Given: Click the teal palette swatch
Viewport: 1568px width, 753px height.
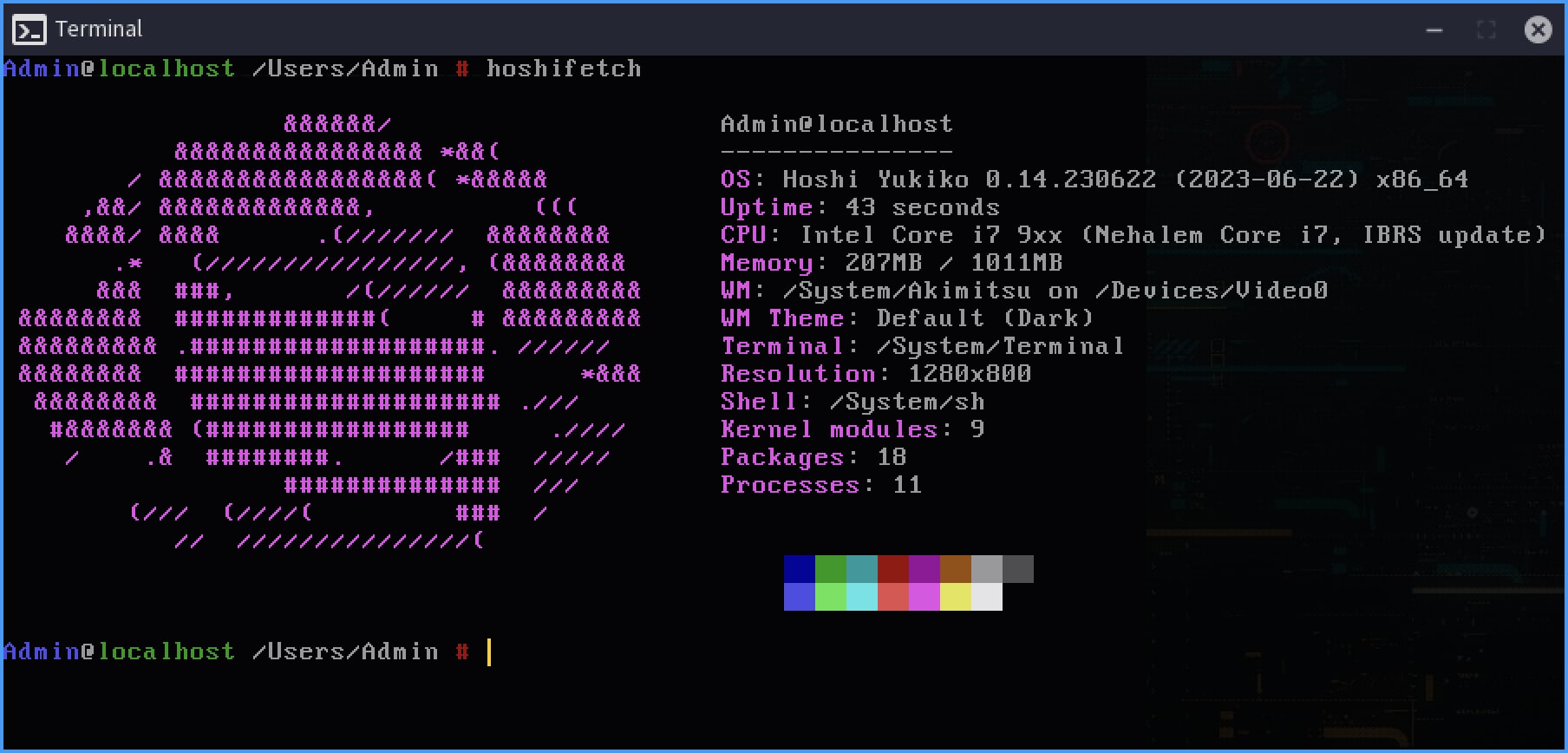Looking at the screenshot, I should coord(862,569).
